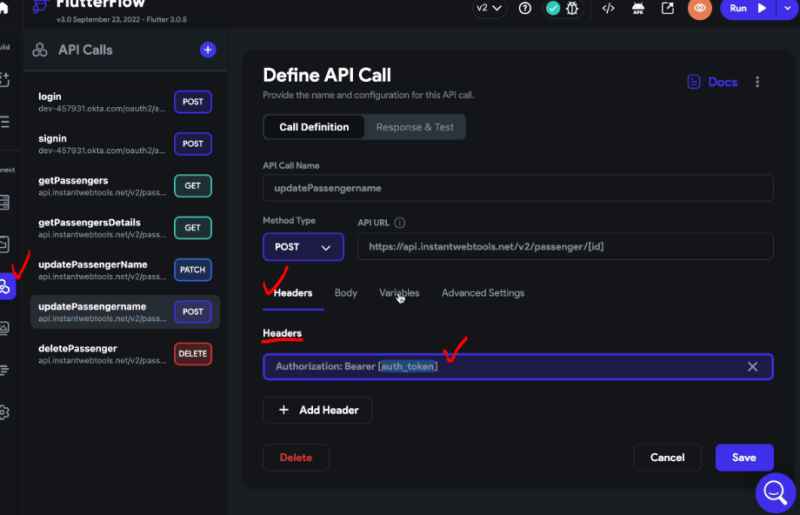Open the media assets sidebar icon
800x515 pixels.
coord(5,328)
